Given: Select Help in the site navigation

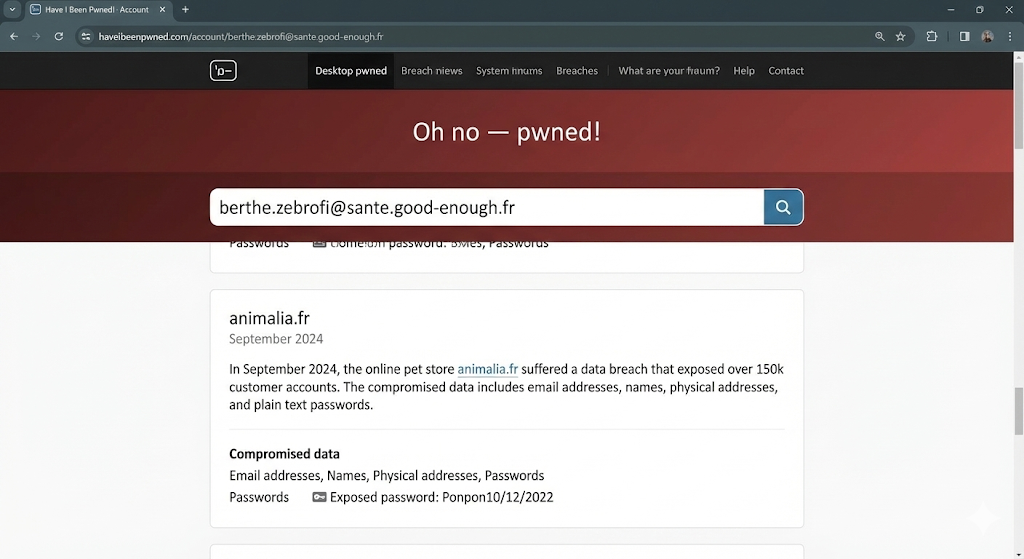Looking at the screenshot, I should (x=743, y=71).
